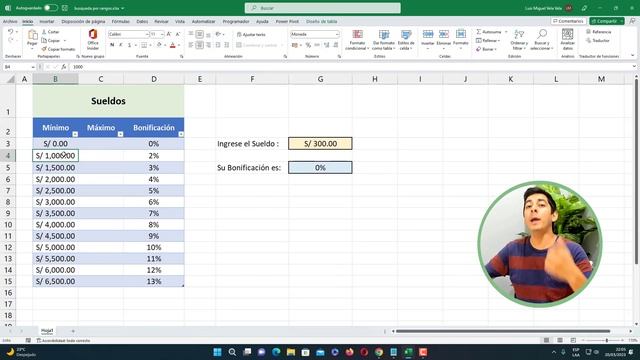Screen dimensions: 640x360
Task: Open Estilos de celda gallery
Action: point(406,40)
